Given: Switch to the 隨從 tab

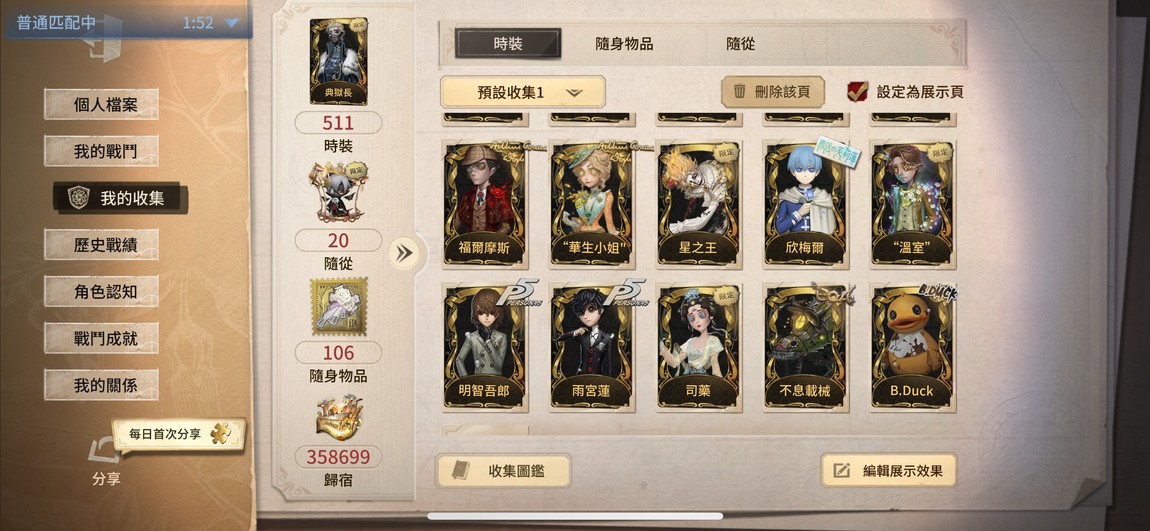Looking at the screenshot, I should pos(740,43).
